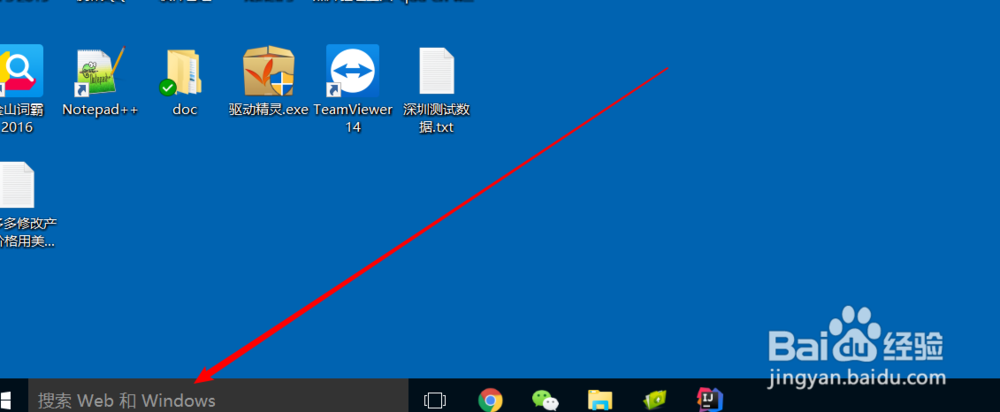Viewport: 1000px width, 412px height.
Task: Open Task View from the taskbar
Action: [x=434, y=401]
